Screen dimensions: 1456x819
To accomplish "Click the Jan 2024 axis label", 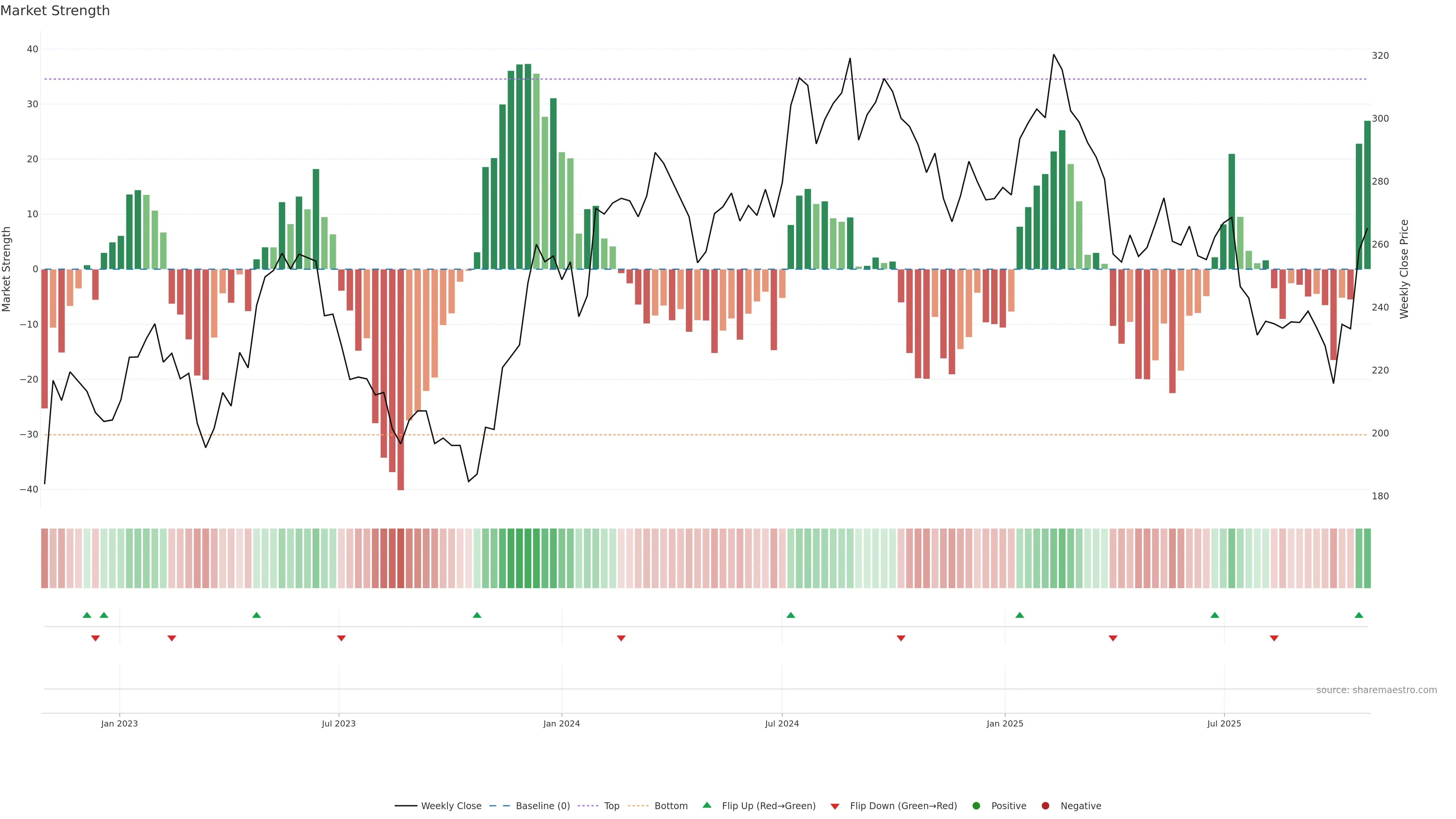I will (x=561, y=723).
